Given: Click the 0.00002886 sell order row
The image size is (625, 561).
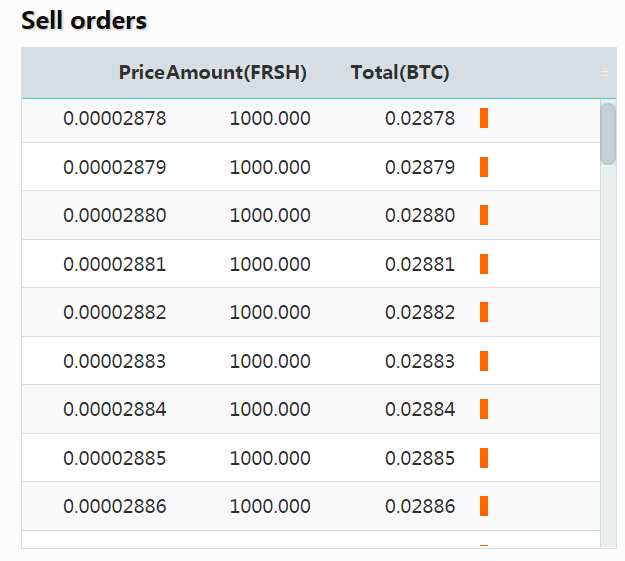Looking at the screenshot, I should click(x=115, y=507).
